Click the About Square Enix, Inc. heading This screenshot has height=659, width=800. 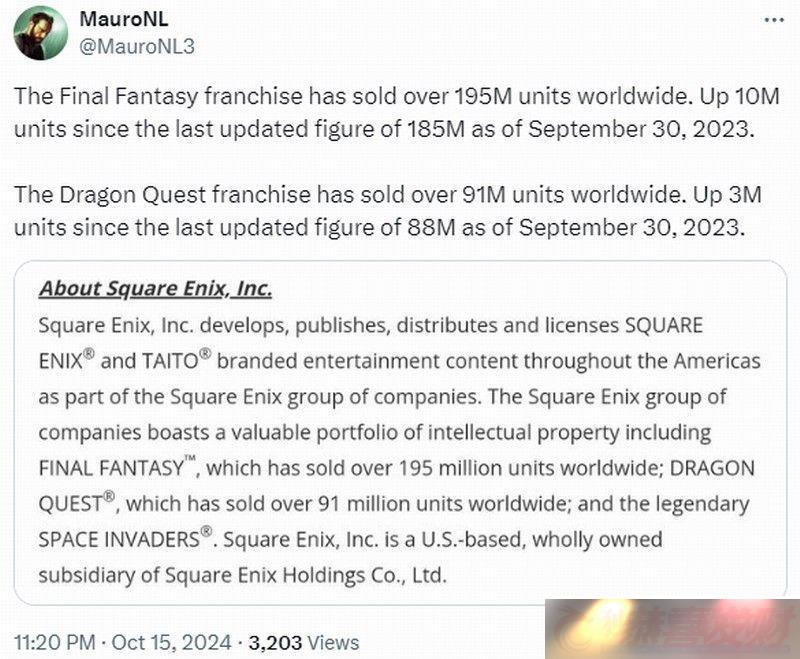(156, 289)
